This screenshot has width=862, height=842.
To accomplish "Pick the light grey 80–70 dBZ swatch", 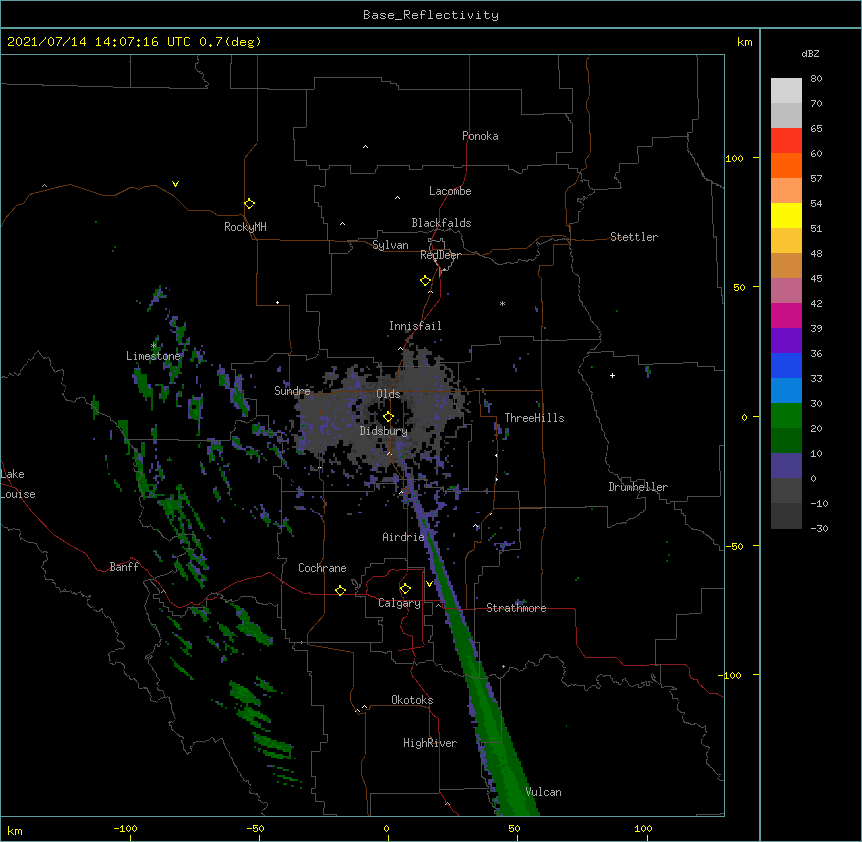I will (x=786, y=90).
